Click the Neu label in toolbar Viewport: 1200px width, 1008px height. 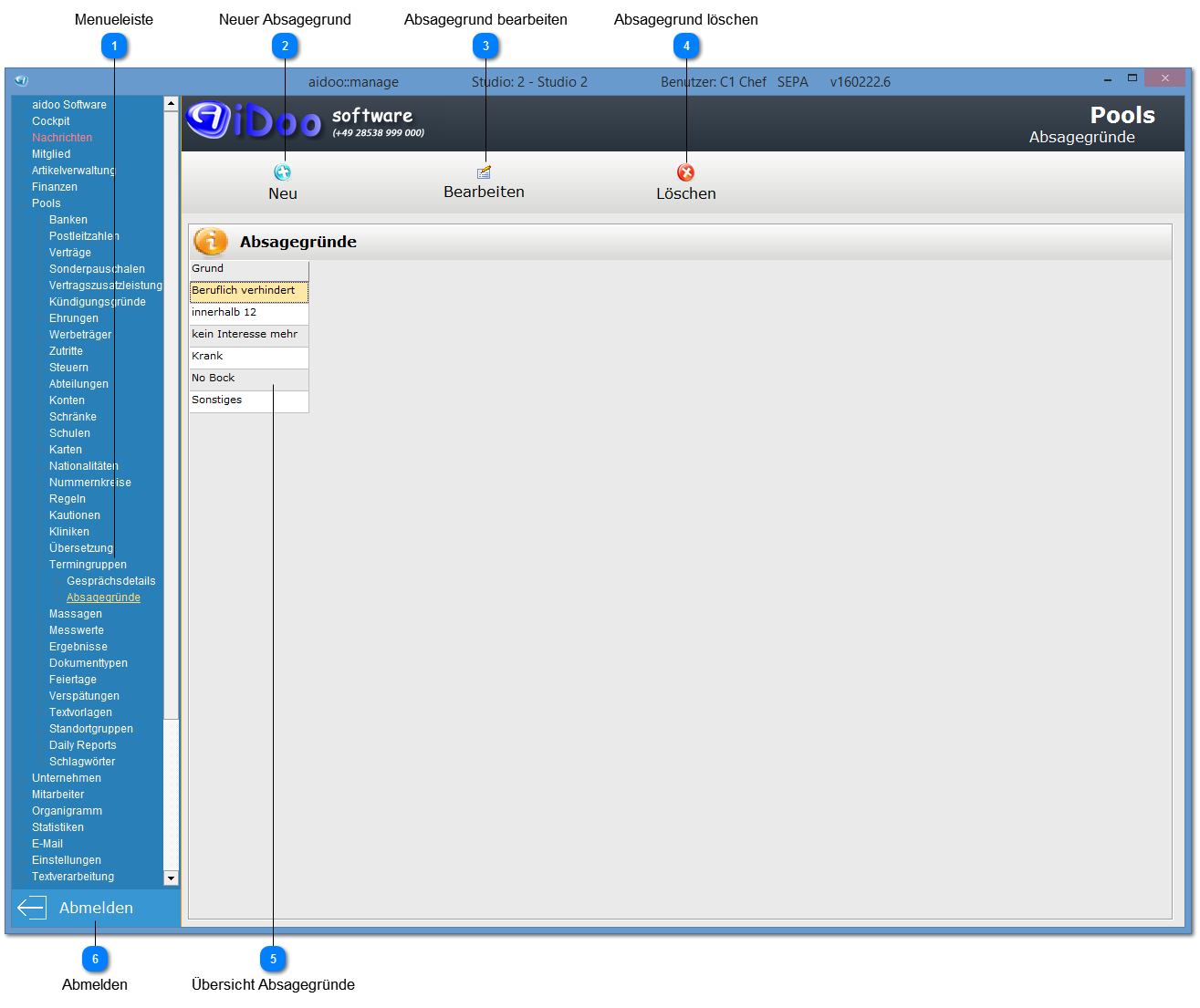click(283, 193)
